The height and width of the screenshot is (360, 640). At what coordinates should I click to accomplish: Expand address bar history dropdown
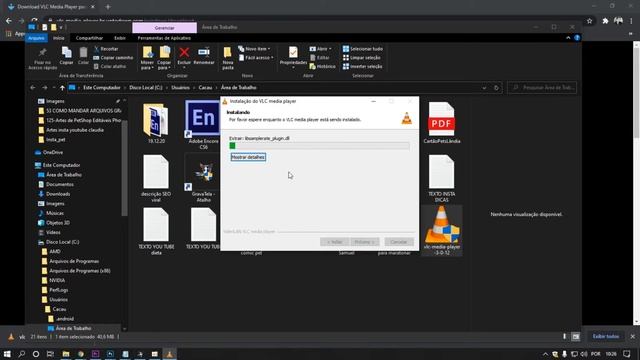[484, 87]
